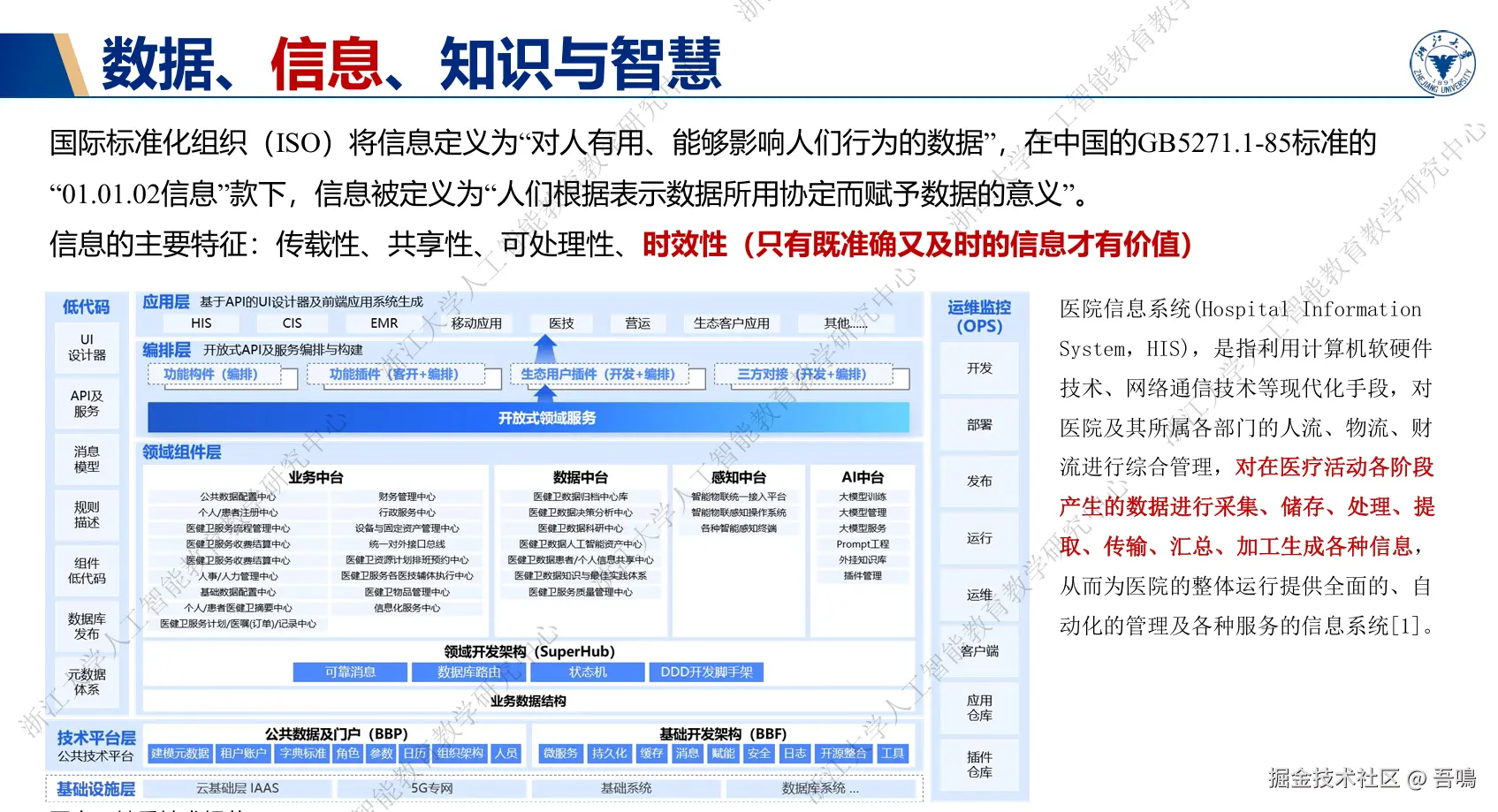The image size is (1498, 812).
Task: Click the 运行 box in the OPS column
Action: tap(979, 537)
